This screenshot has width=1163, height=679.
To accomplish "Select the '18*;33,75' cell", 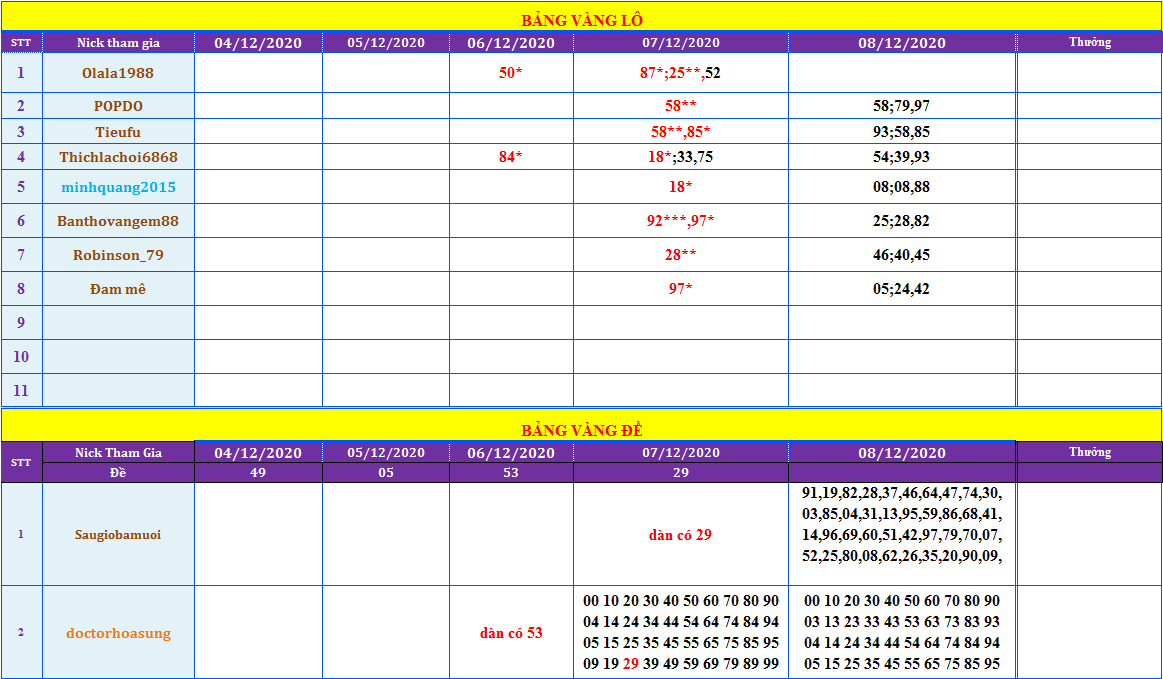I will (681, 157).
